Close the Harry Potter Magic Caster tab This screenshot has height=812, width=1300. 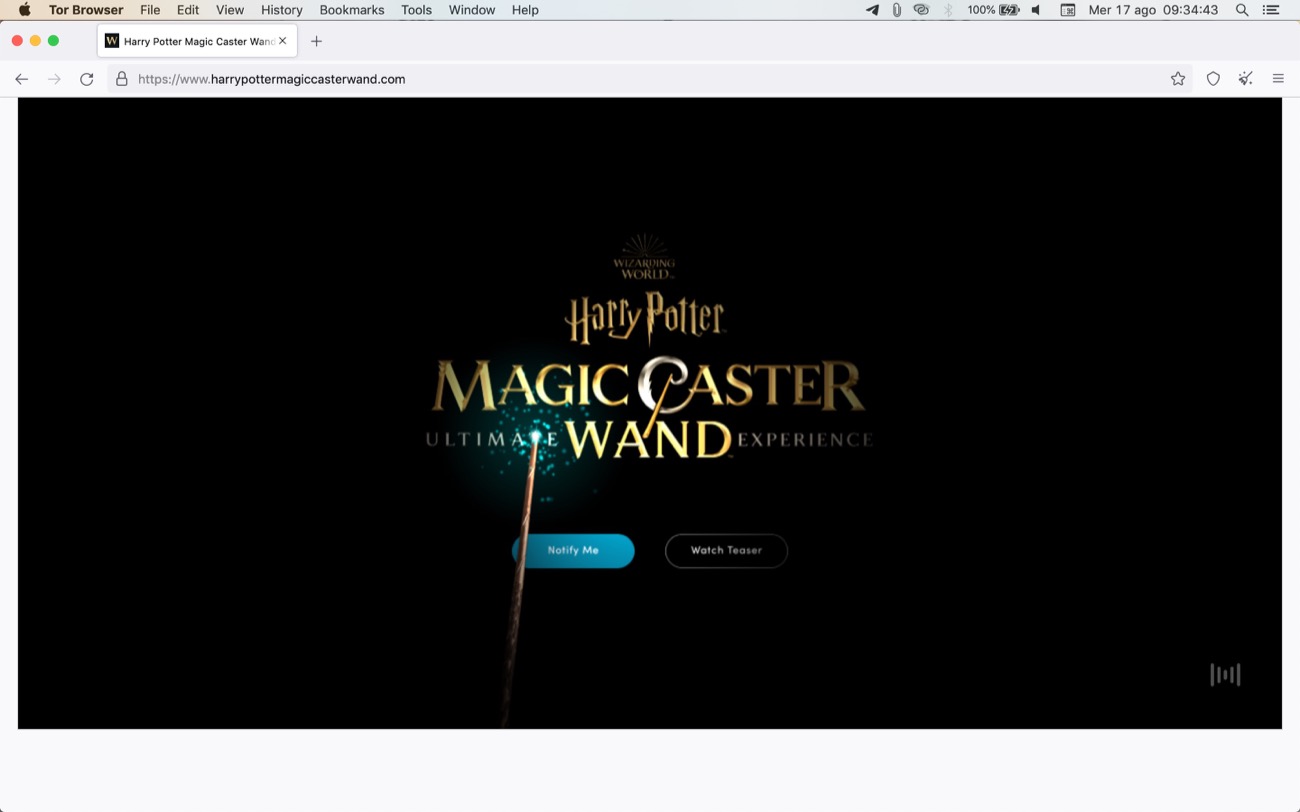pos(283,41)
